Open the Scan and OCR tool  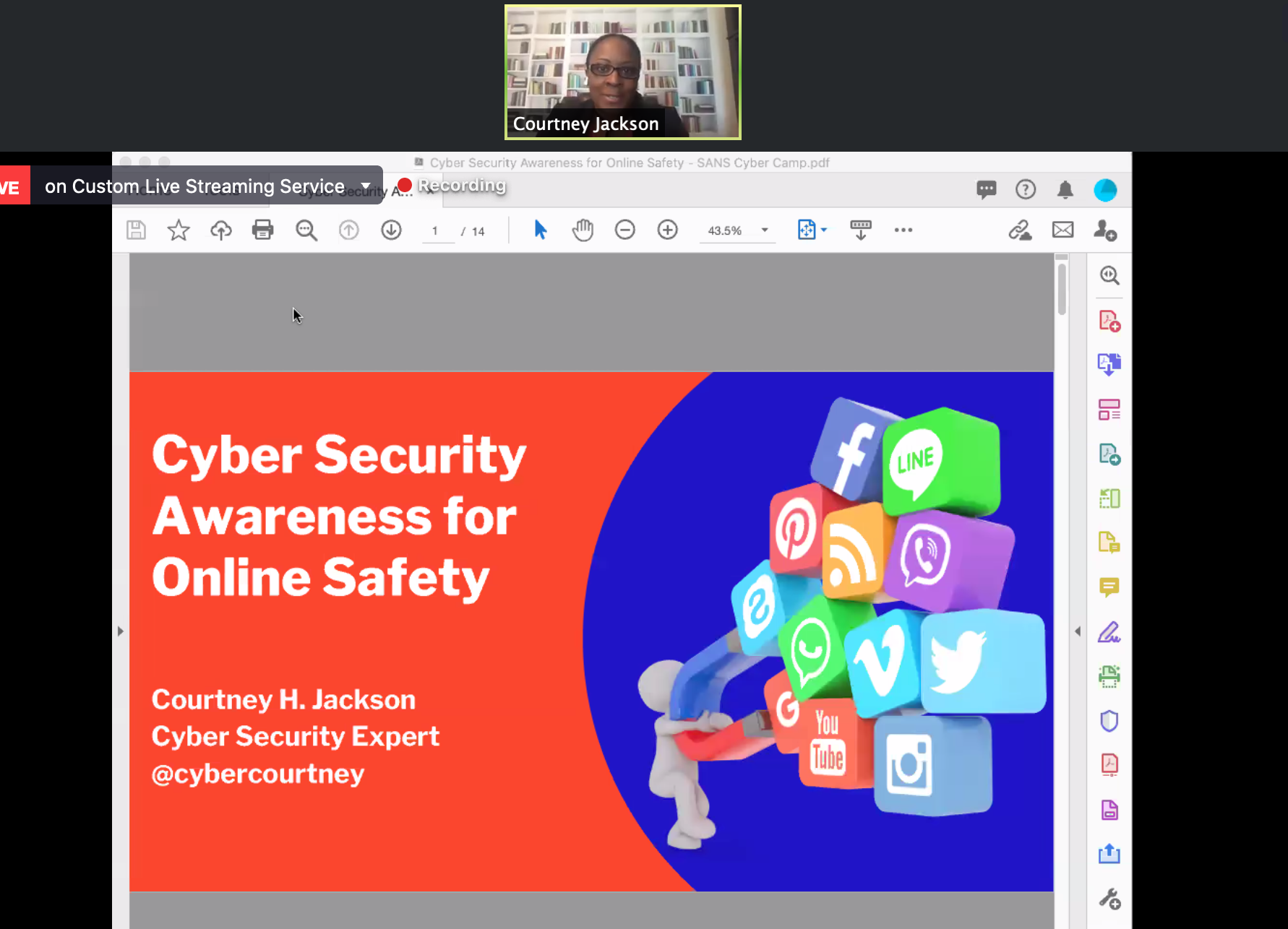click(1109, 676)
